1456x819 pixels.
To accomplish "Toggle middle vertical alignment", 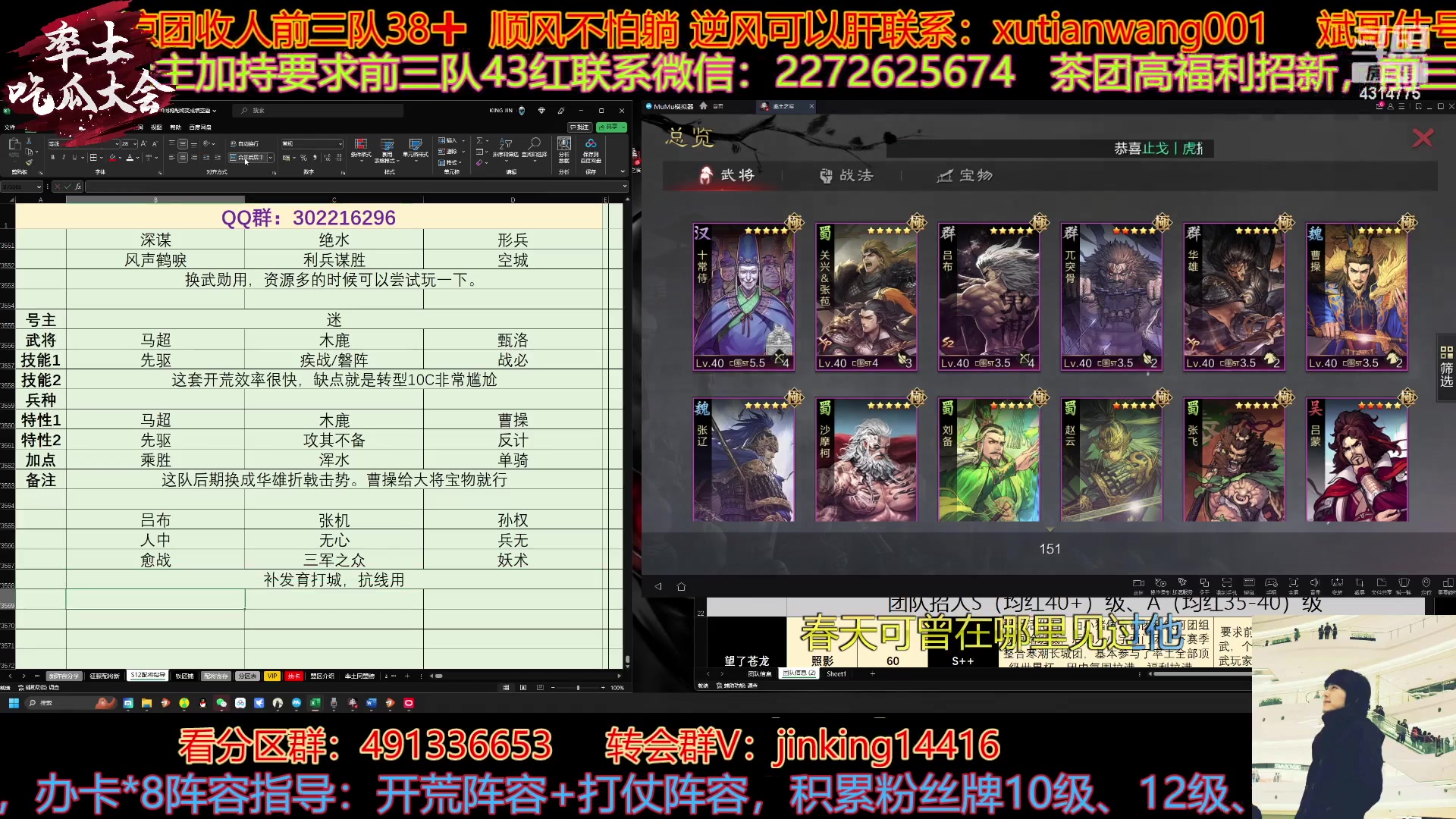I will click(x=183, y=143).
